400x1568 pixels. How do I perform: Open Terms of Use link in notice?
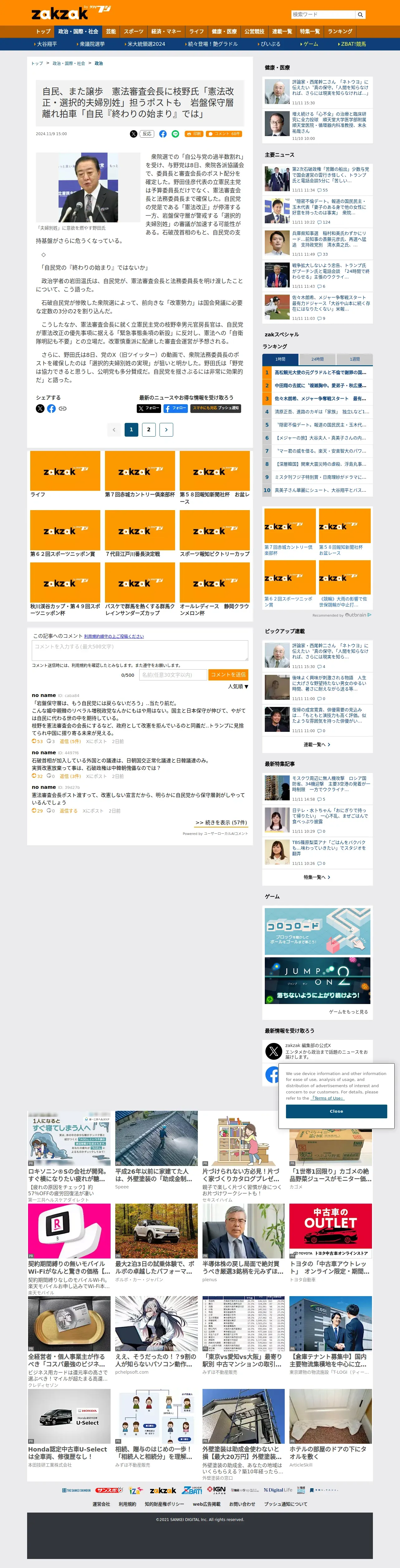coord(328,1098)
